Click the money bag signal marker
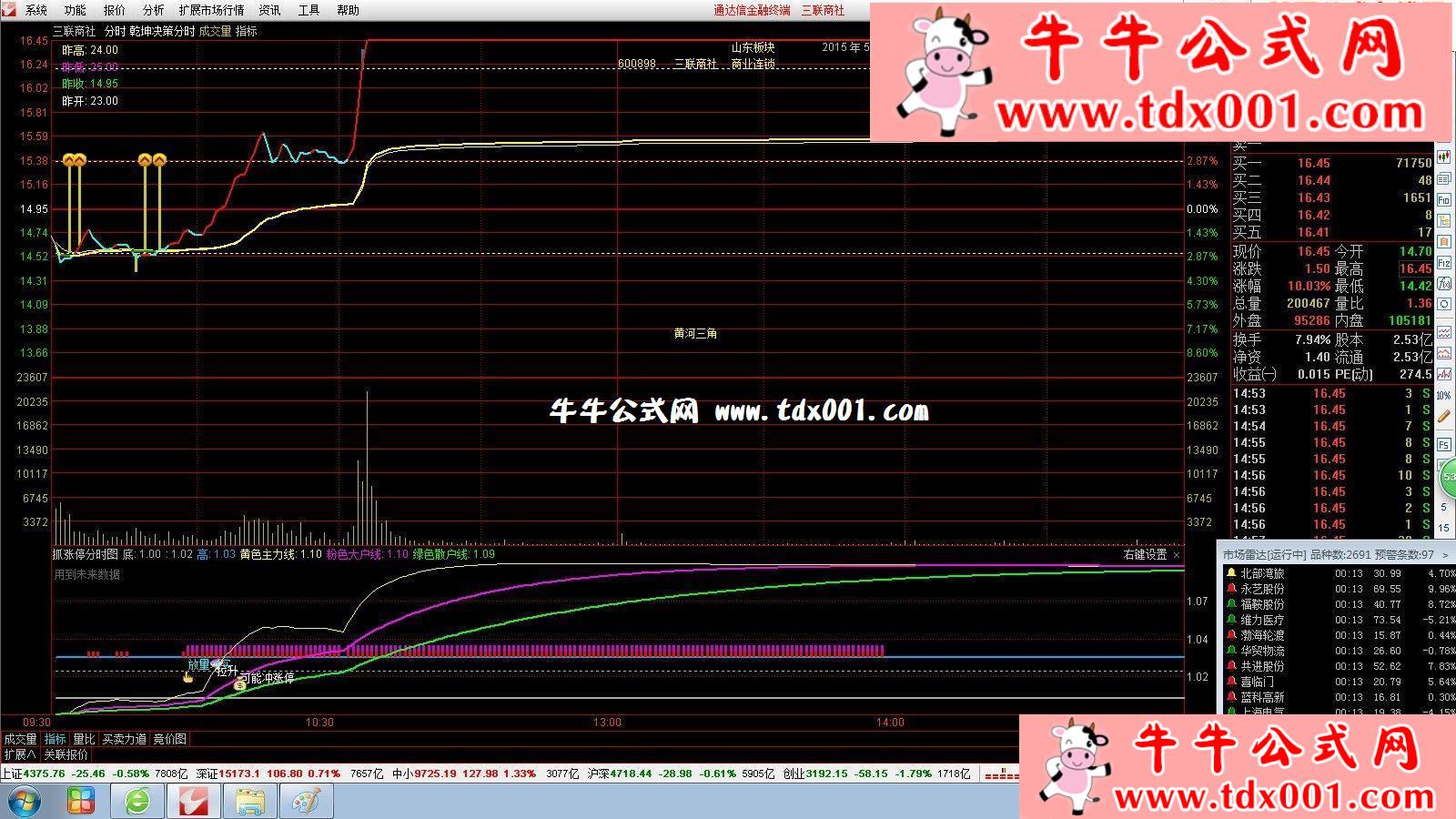The height and width of the screenshot is (819, 1456). [239, 683]
